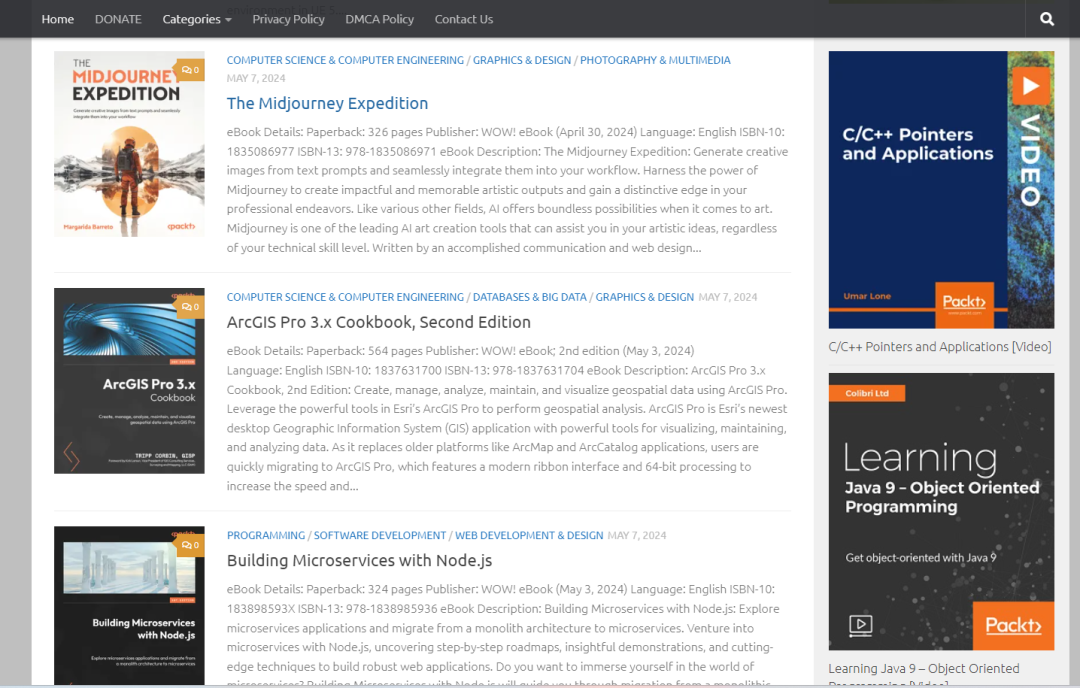The width and height of the screenshot is (1080, 688).
Task: Open the Contact Us page
Action: click(464, 19)
